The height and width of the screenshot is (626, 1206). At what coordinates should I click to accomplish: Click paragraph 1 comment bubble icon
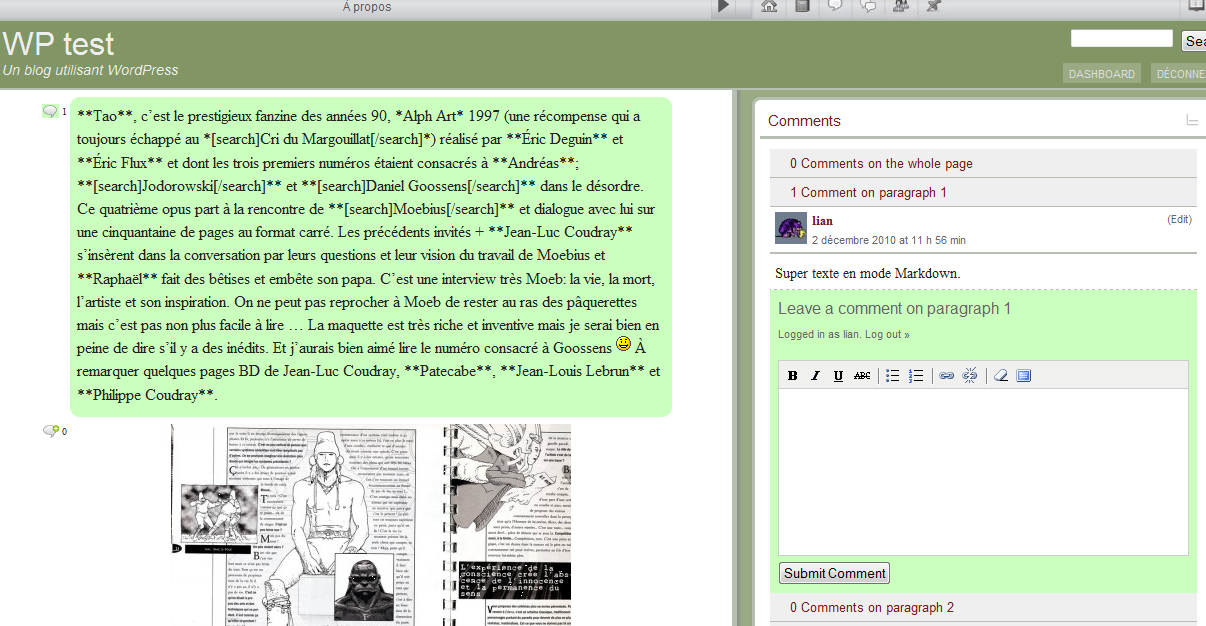(50, 111)
